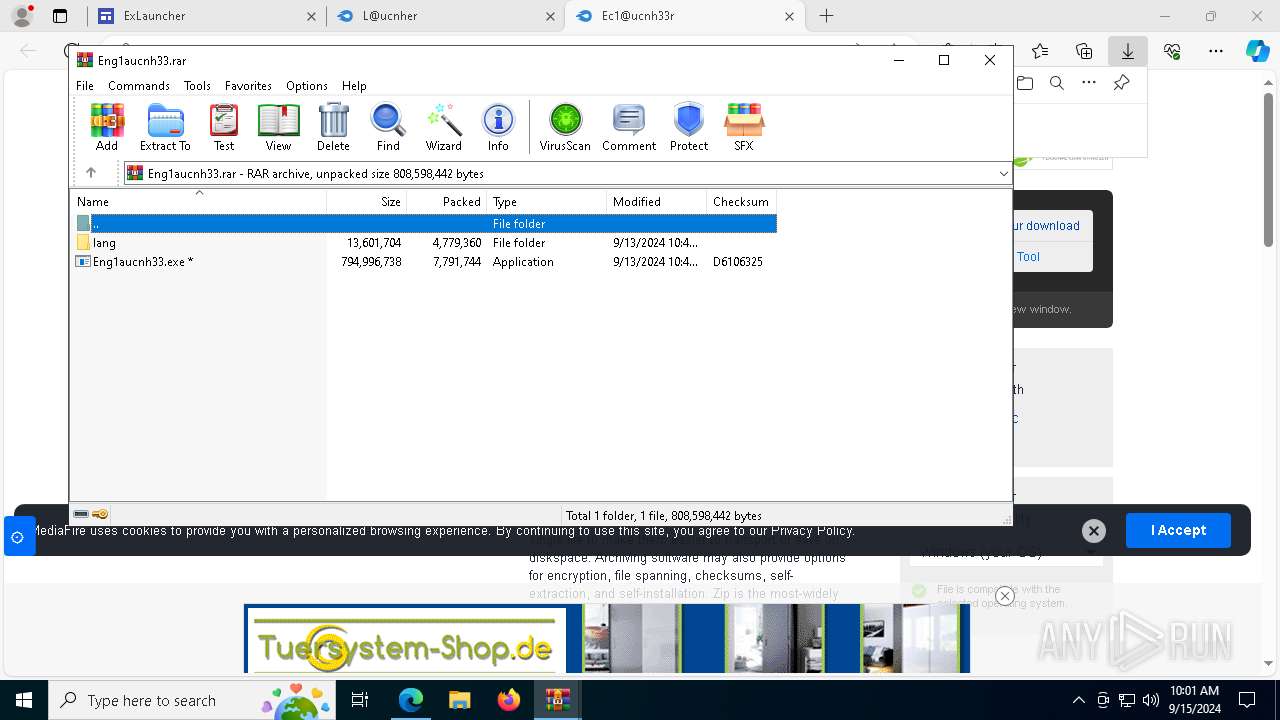The height and width of the screenshot is (720, 1280).
Task: Open Edge collections icon
Action: coord(1084,51)
